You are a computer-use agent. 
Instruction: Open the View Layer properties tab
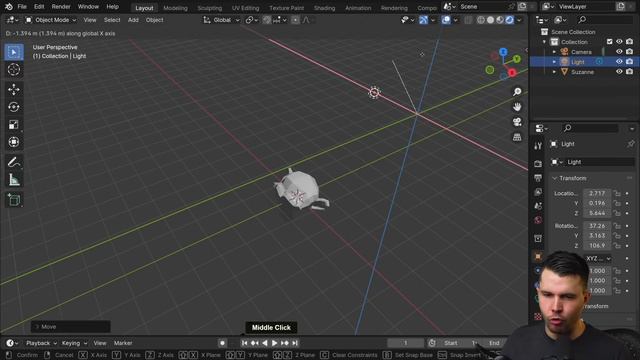coord(538,192)
